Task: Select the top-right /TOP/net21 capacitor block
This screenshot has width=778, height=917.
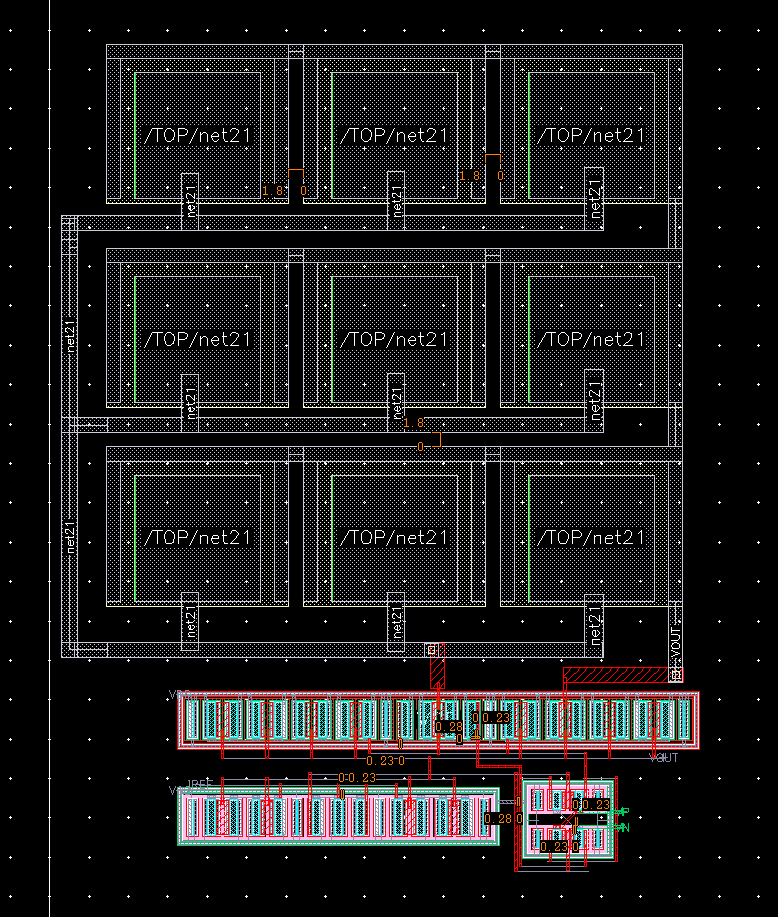Action: 591,124
